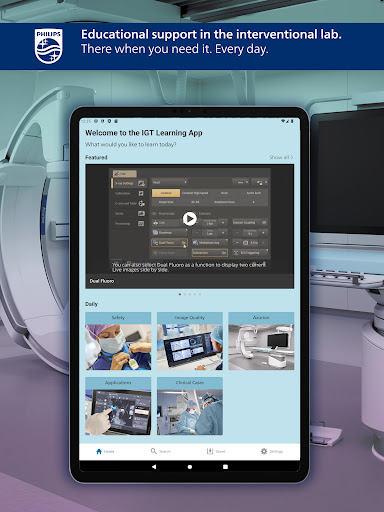This screenshot has height=512, width=384.
Task: Open Search via the magnifier icon
Action: click(154, 451)
